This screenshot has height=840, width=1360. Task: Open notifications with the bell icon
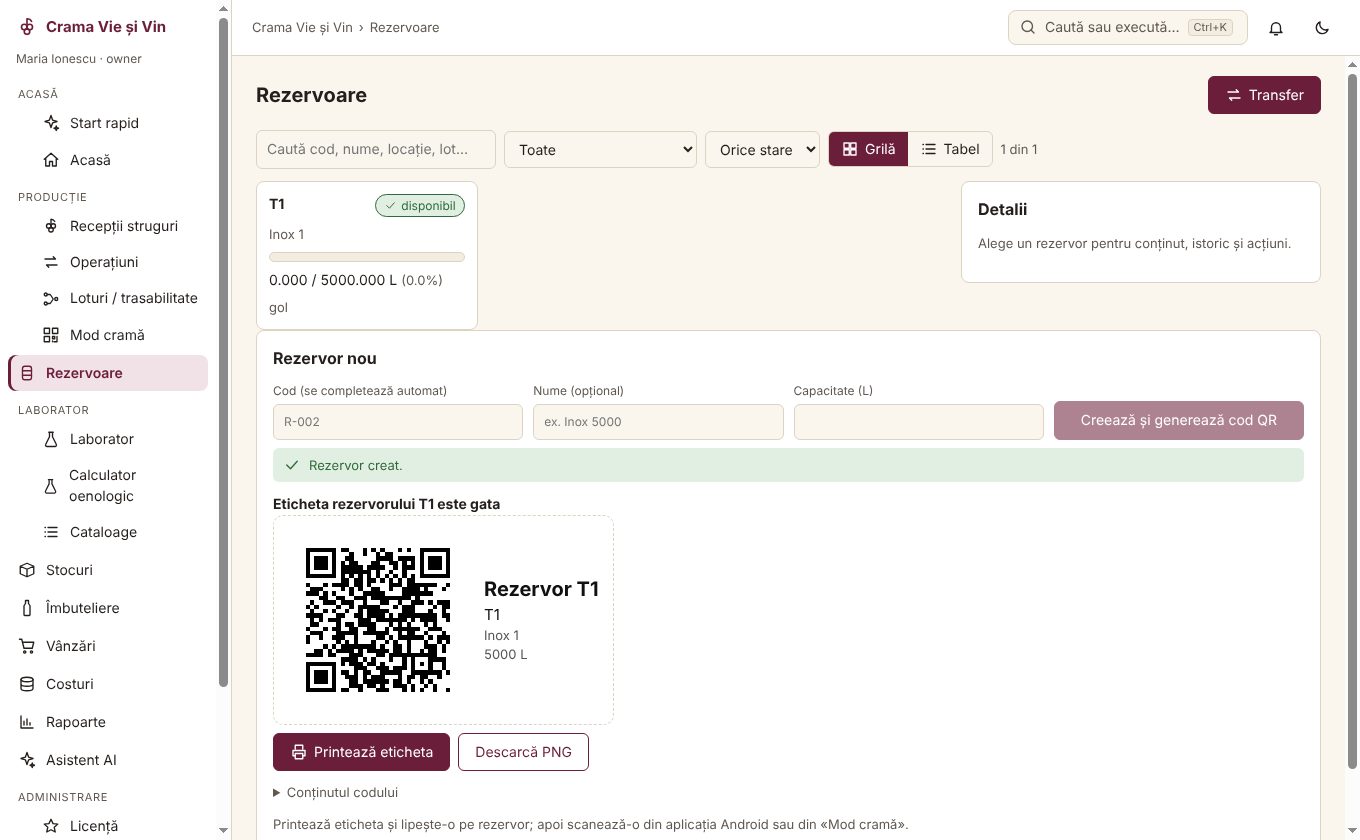pos(1276,28)
